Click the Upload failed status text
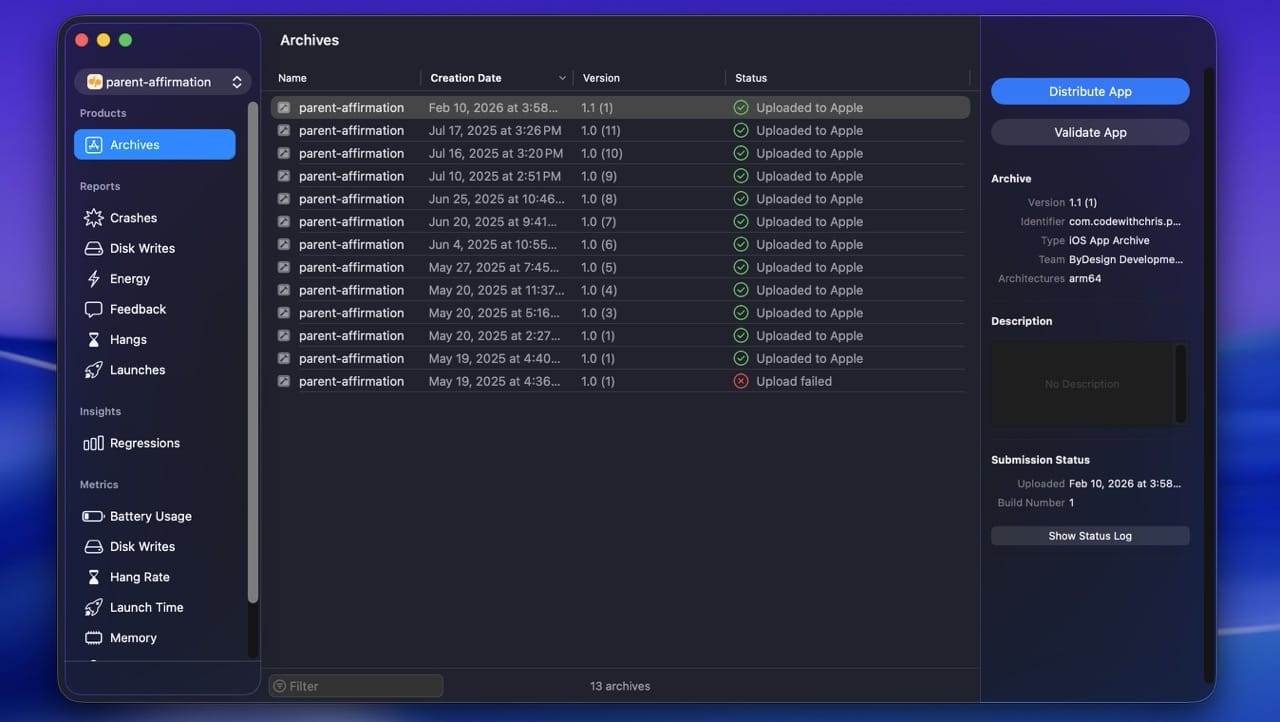1280x722 pixels. [794, 381]
